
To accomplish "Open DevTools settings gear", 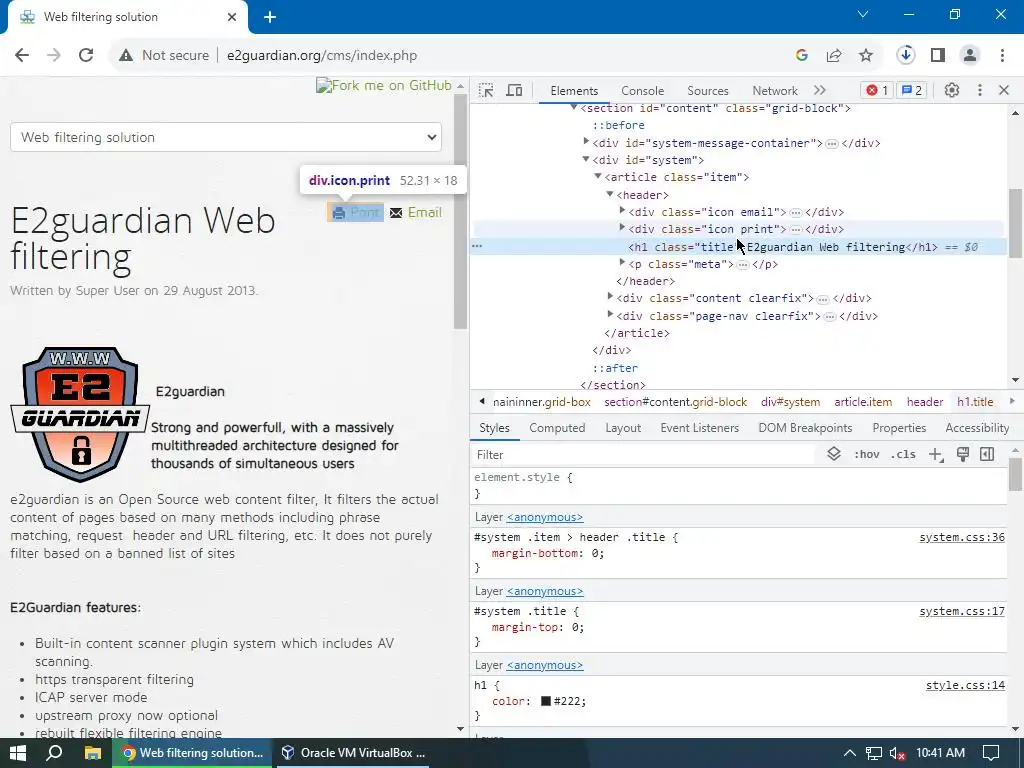I will [x=952, y=90].
